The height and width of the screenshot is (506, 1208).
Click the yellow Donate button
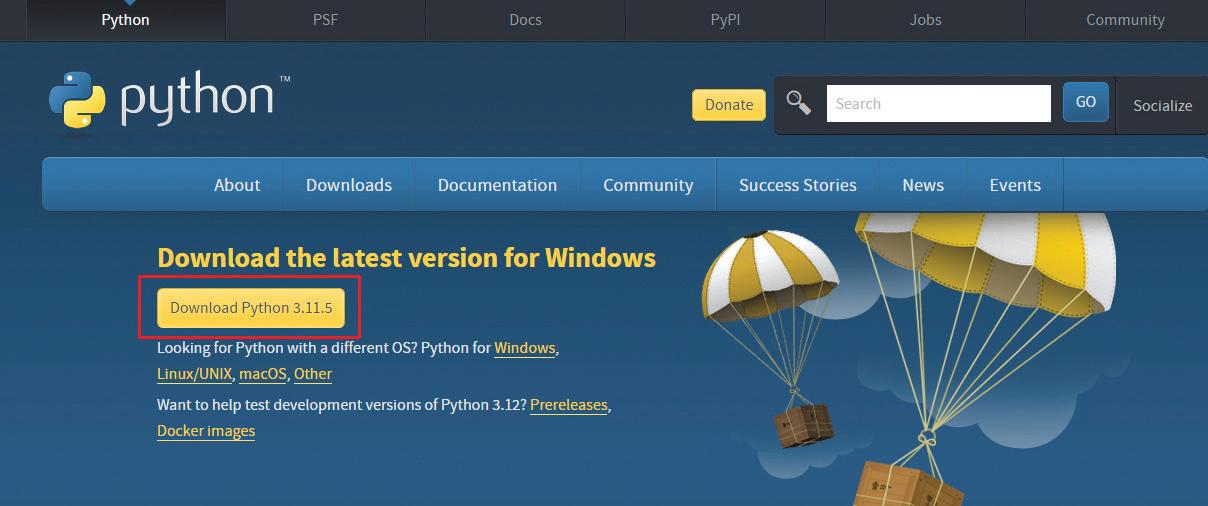tap(729, 105)
